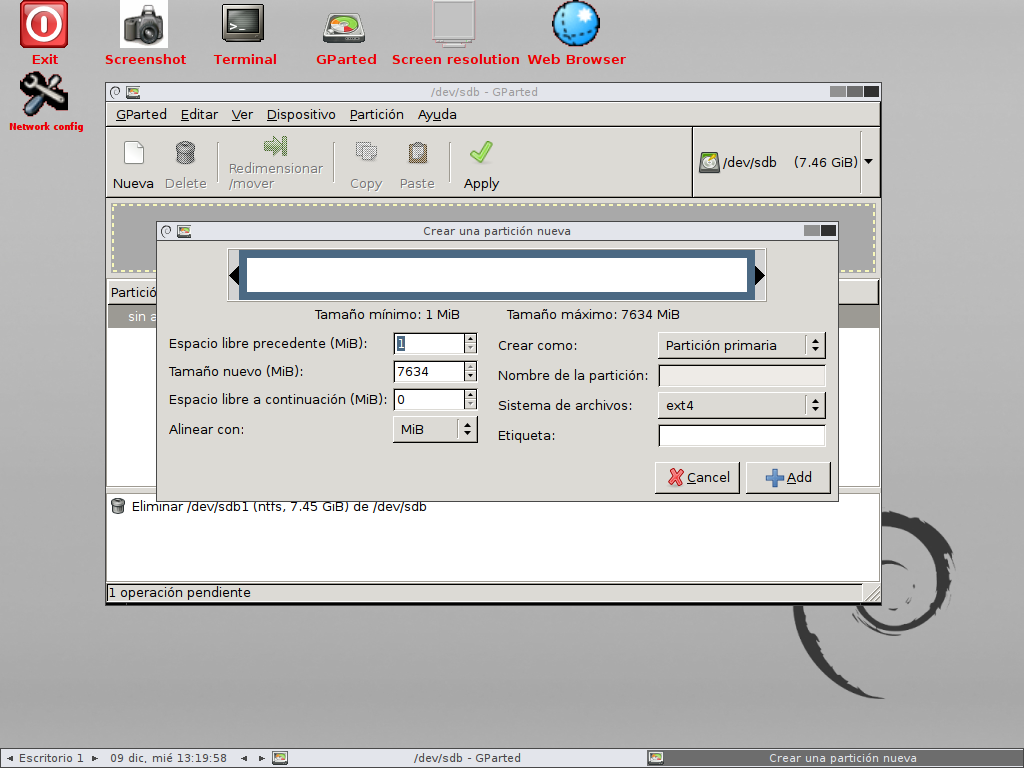Open the Partición menu

point(376,114)
